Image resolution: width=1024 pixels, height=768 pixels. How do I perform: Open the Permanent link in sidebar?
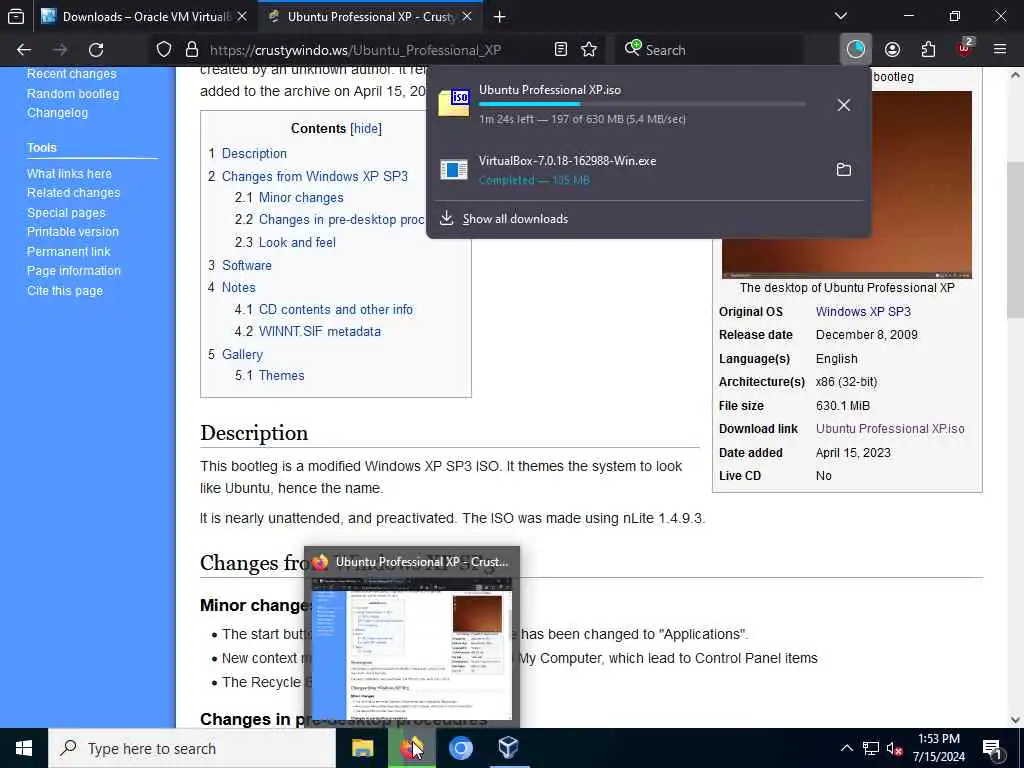tap(69, 251)
